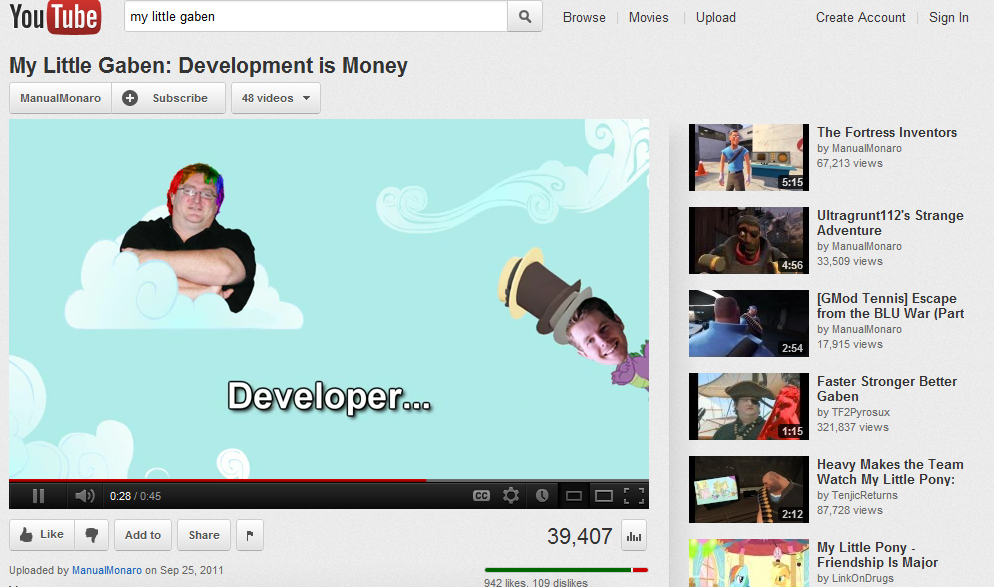Viewport: 994px width, 587px height.
Task: Open Faster Stronger Better Gaben thumbnail
Action: click(x=749, y=406)
